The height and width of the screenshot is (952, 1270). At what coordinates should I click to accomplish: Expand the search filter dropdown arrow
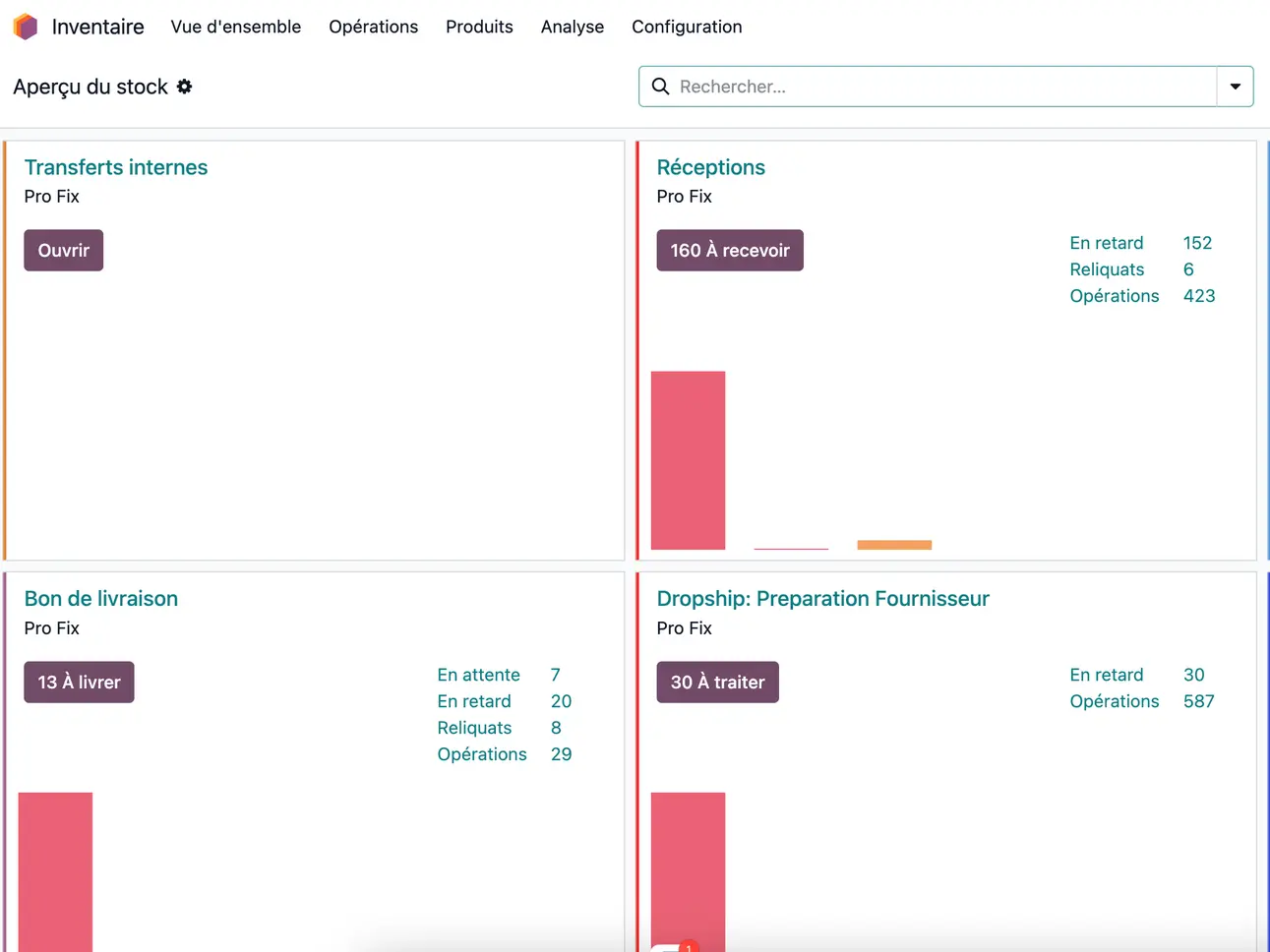click(1235, 87)
